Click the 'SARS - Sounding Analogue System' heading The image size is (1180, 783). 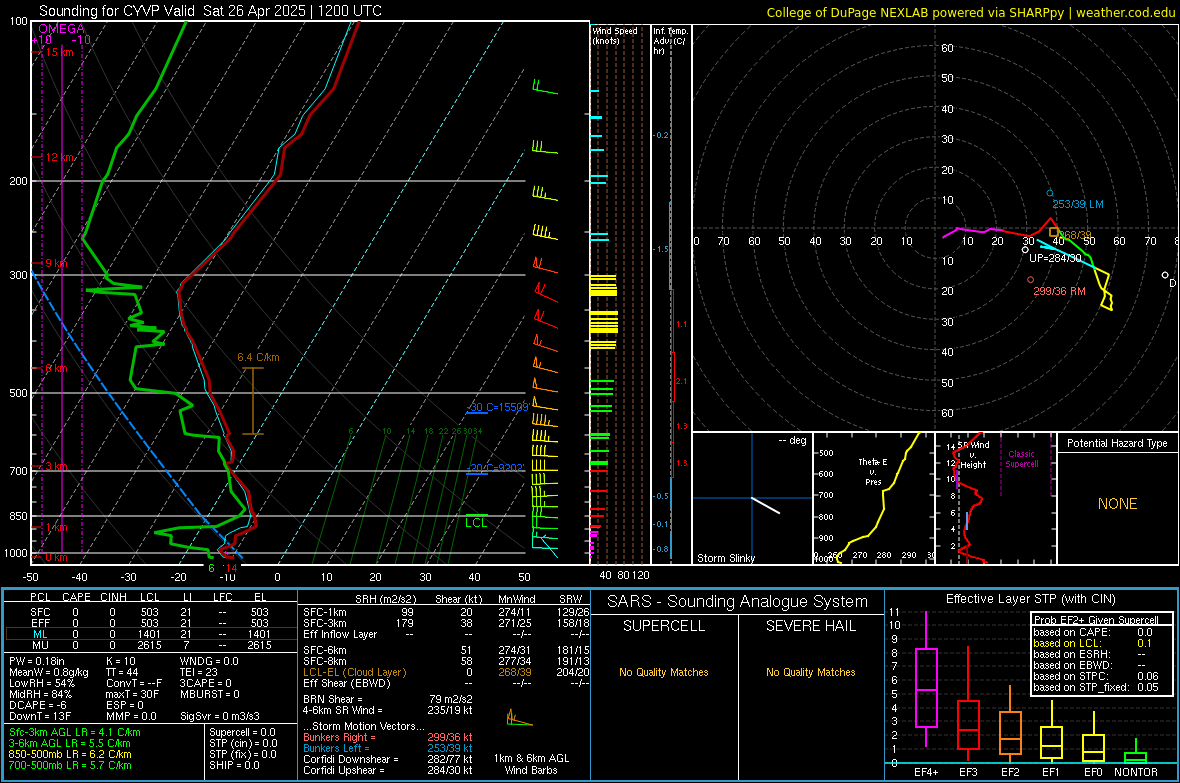click(x=738, y=602)
